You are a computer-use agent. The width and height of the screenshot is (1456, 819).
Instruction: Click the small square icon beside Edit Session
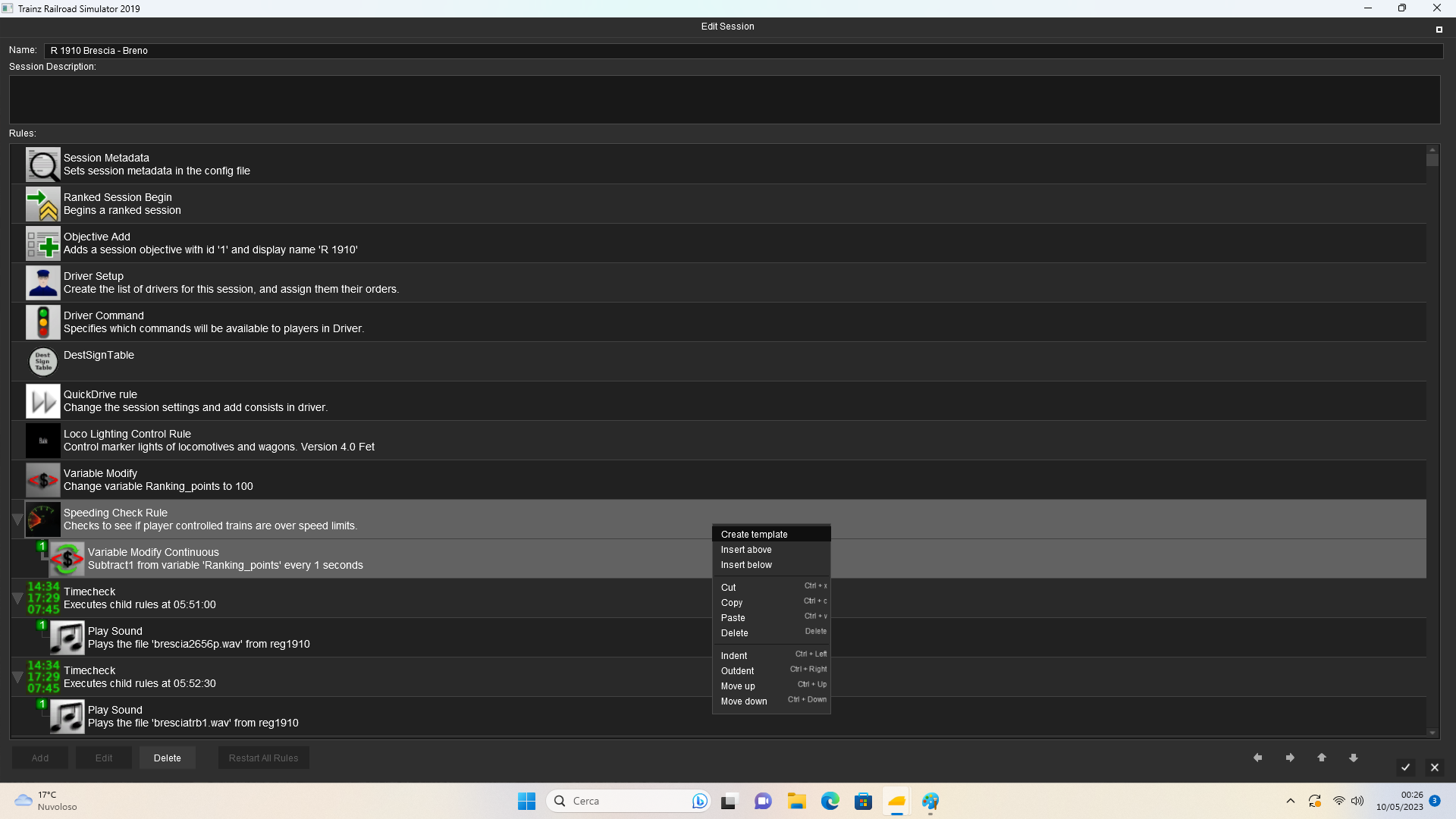(1439, 30)
